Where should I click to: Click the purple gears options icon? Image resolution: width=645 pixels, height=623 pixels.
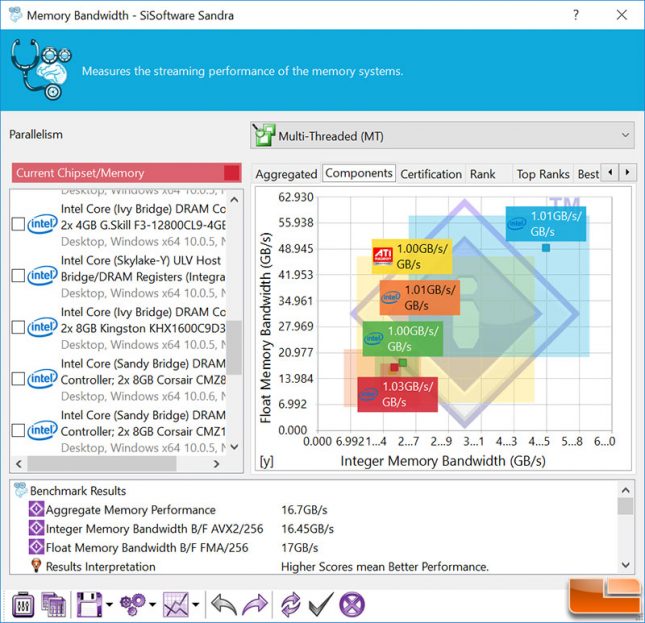pos(132,604)
